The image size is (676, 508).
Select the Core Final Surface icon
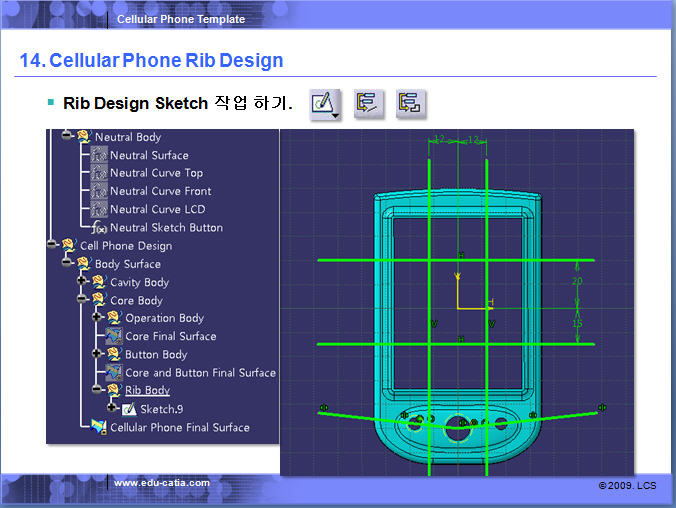114,336
